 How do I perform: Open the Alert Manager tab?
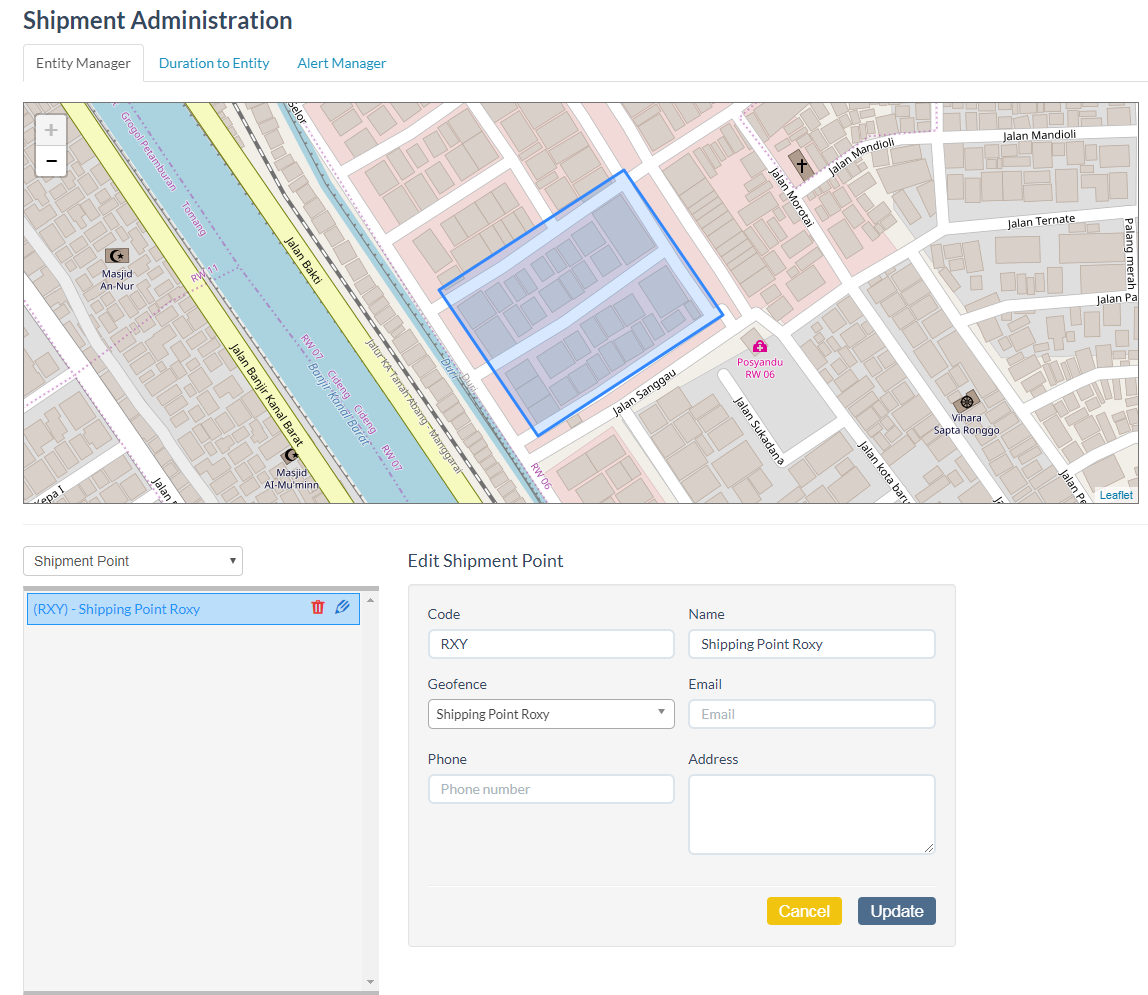tap(341, 63)
